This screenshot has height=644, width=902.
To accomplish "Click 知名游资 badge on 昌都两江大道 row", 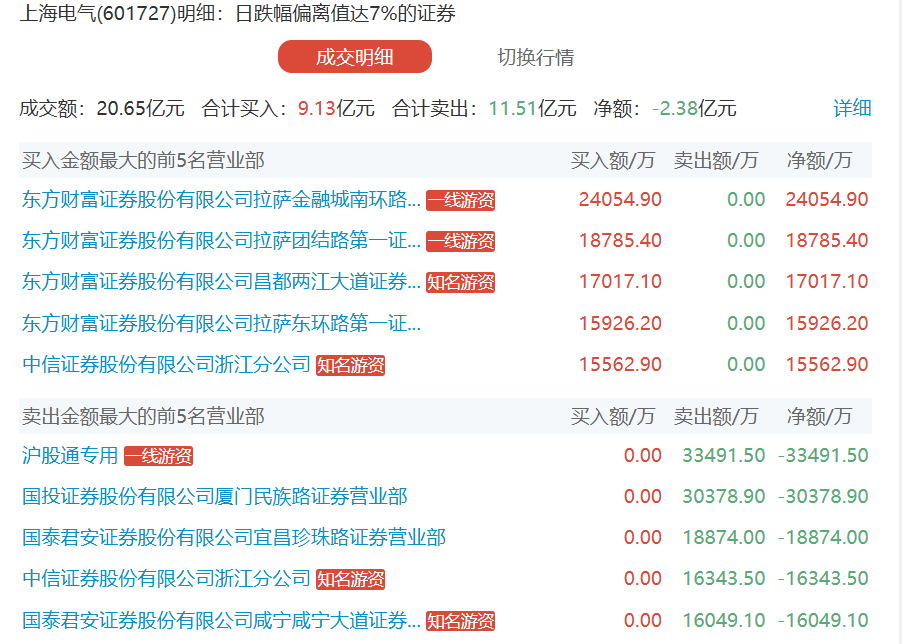I will (x=460, y=282).
